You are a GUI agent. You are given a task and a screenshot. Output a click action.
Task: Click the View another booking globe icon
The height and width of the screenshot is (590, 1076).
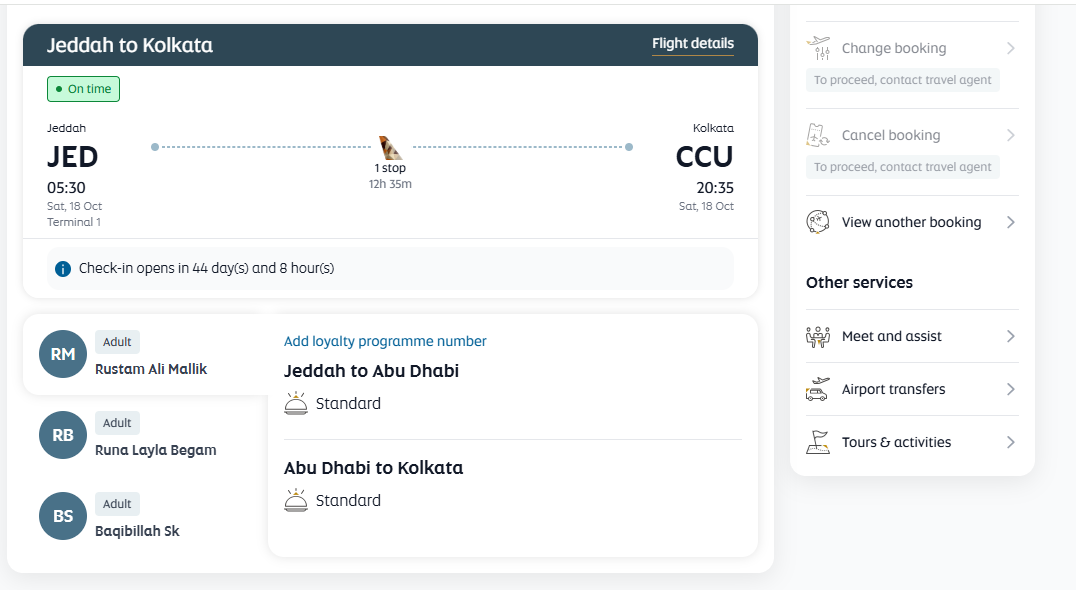[x=818, y=222]
